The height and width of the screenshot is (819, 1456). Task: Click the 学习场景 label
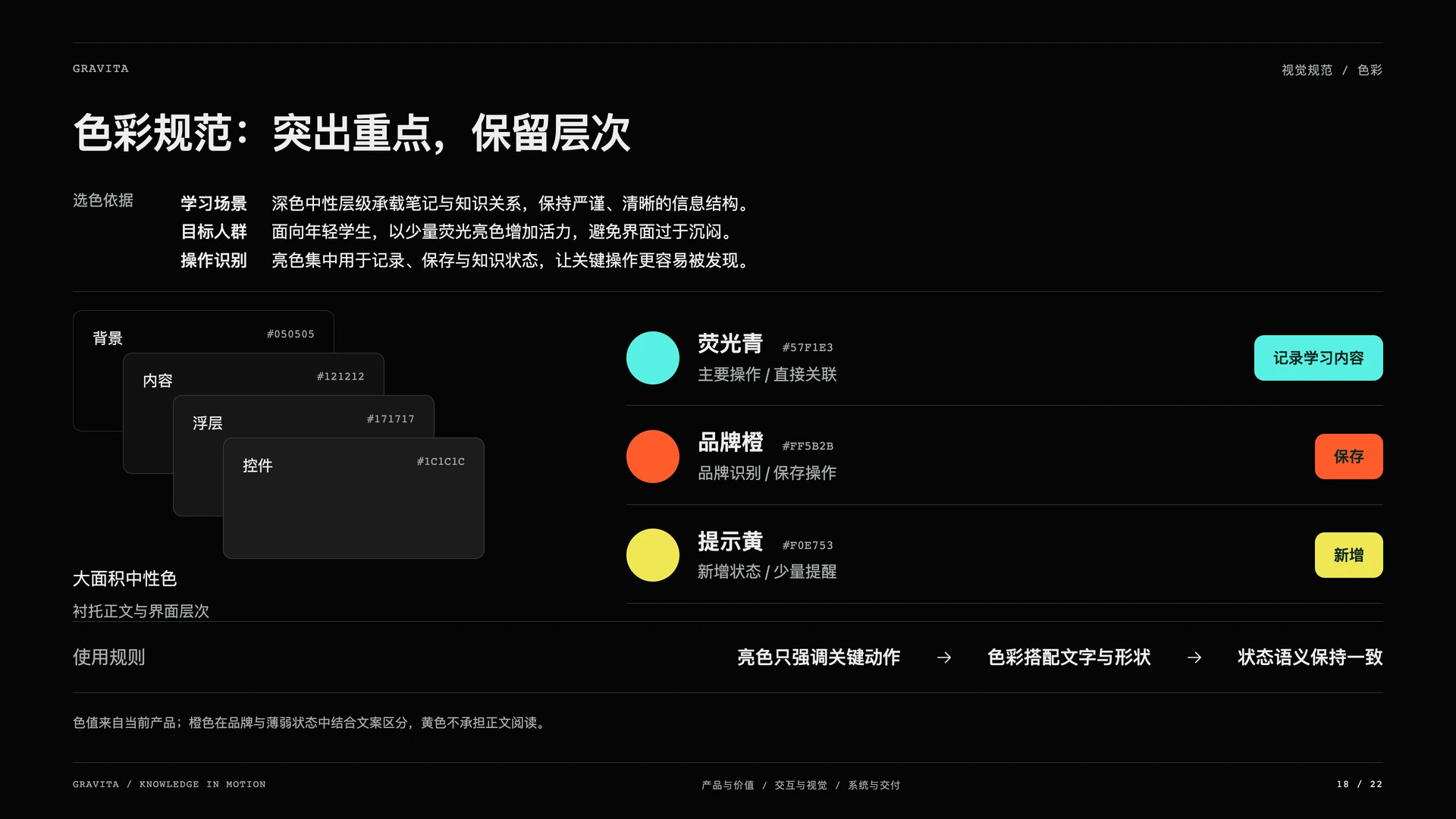[x=214, y=203]
